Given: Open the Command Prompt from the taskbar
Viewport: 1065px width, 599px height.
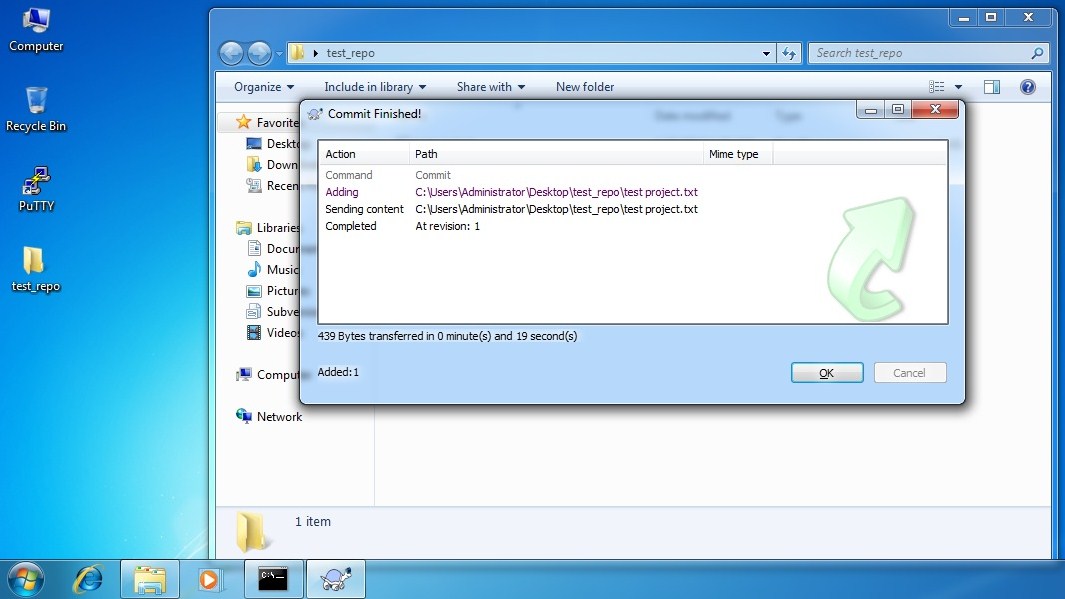Looking at the screenshot, I should point(273,578).
